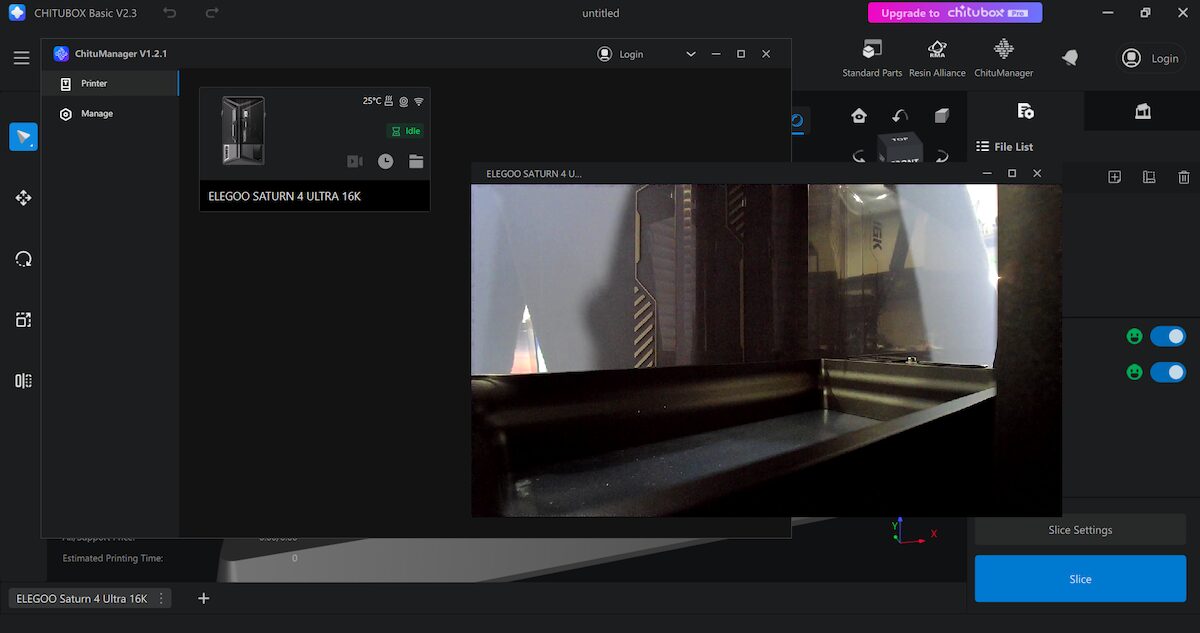Open the file settings tab in right panel
1200x633 pixels.
[x=1025, y=111]
